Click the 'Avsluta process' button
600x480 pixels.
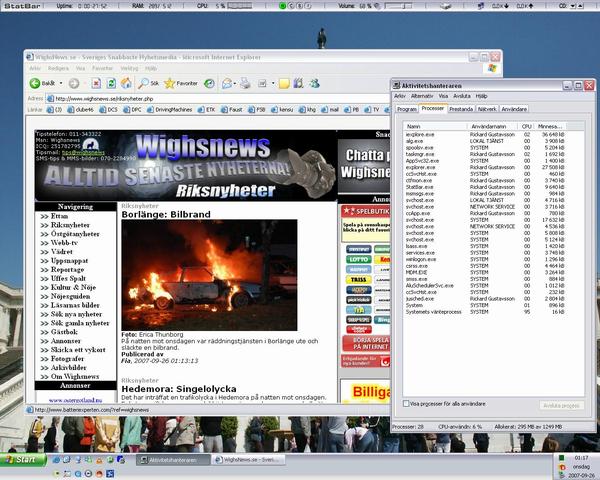[561, 405]
